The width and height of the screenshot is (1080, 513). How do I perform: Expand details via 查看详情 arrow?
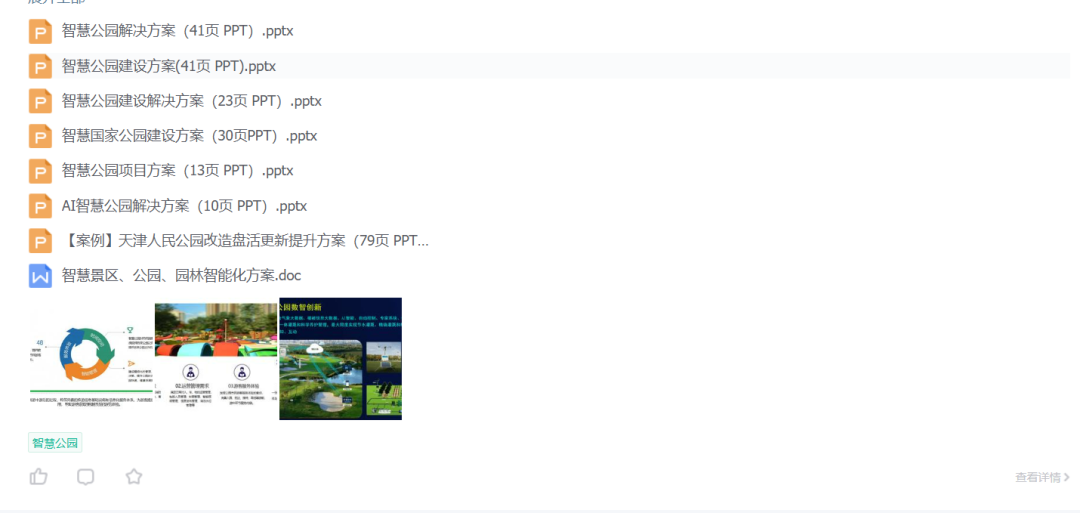[x=1042, y=478]
